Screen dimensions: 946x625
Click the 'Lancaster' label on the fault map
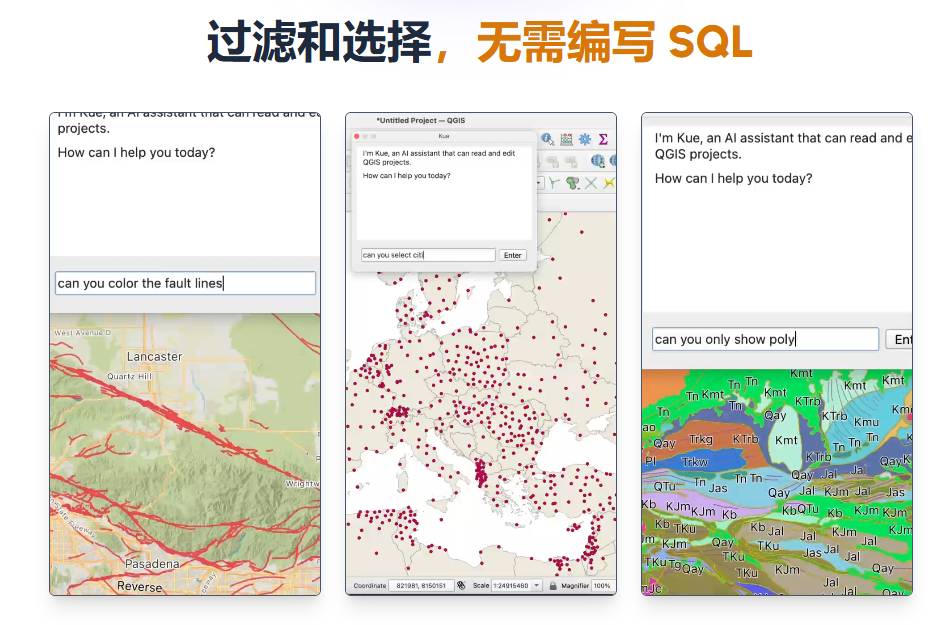[154, 357]
